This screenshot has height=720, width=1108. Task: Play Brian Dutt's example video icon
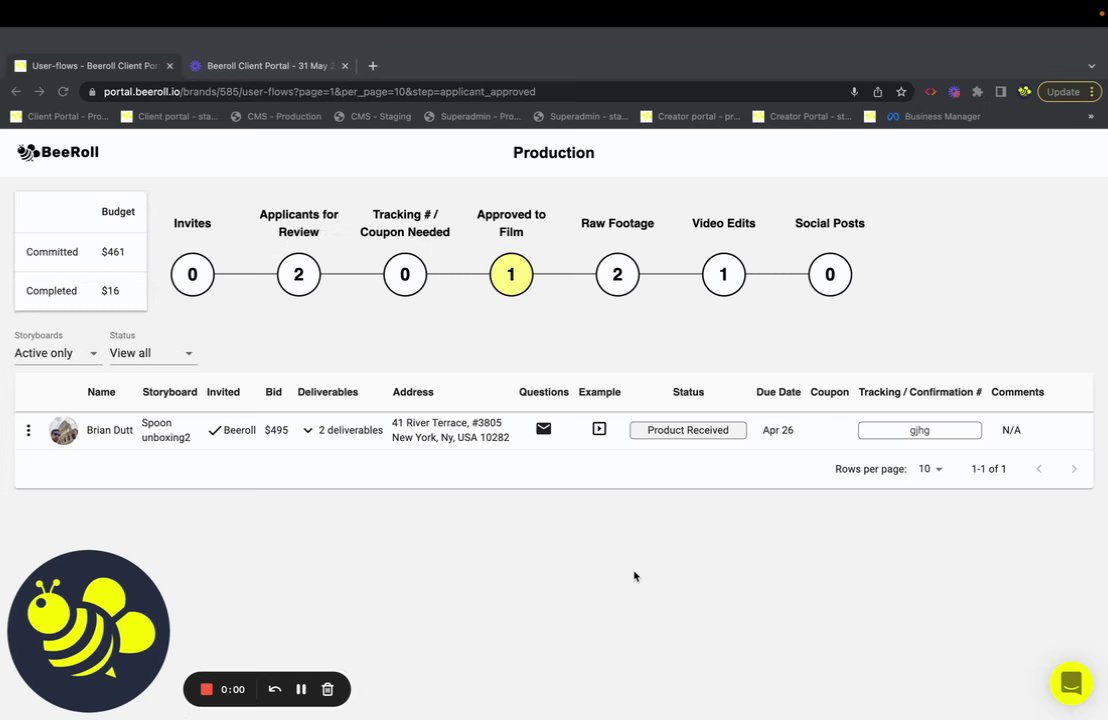click(599, 428)
